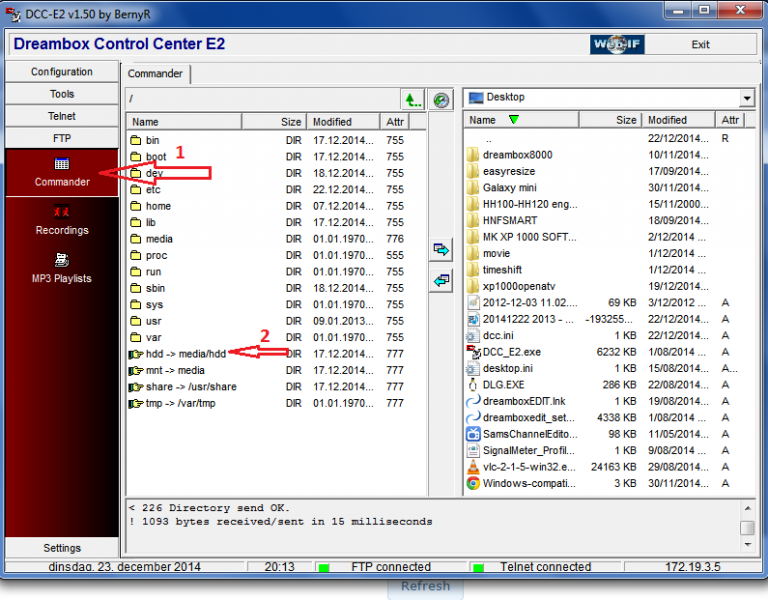Viewport: 768px width, 600px height.
Task: Expand the Desktop location dropdown
Action: pos(746,98)
